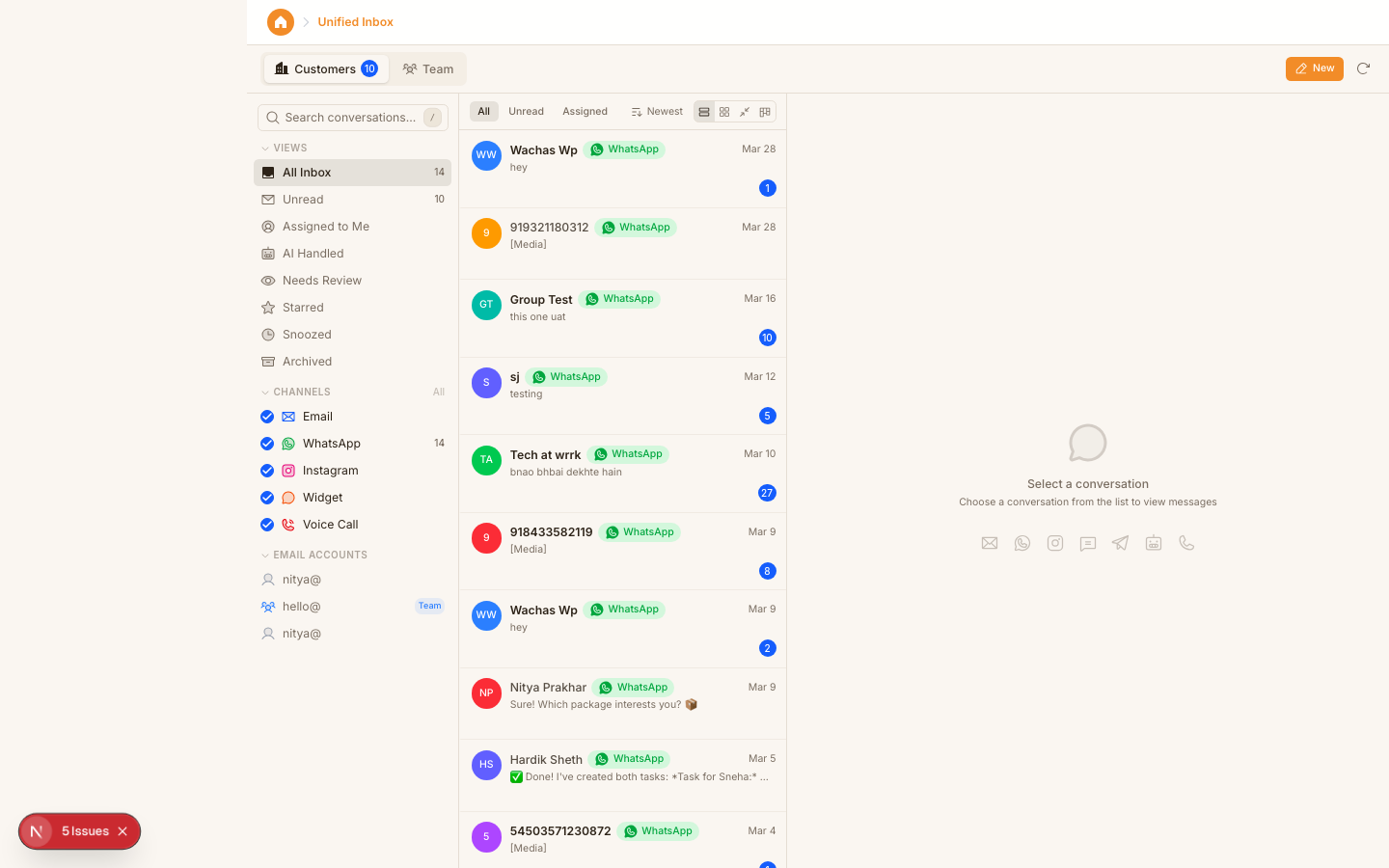The height and width of the screenshot is (868, 1389).
Task: Open the kanban column view
Action: click(x=765, y=111)
